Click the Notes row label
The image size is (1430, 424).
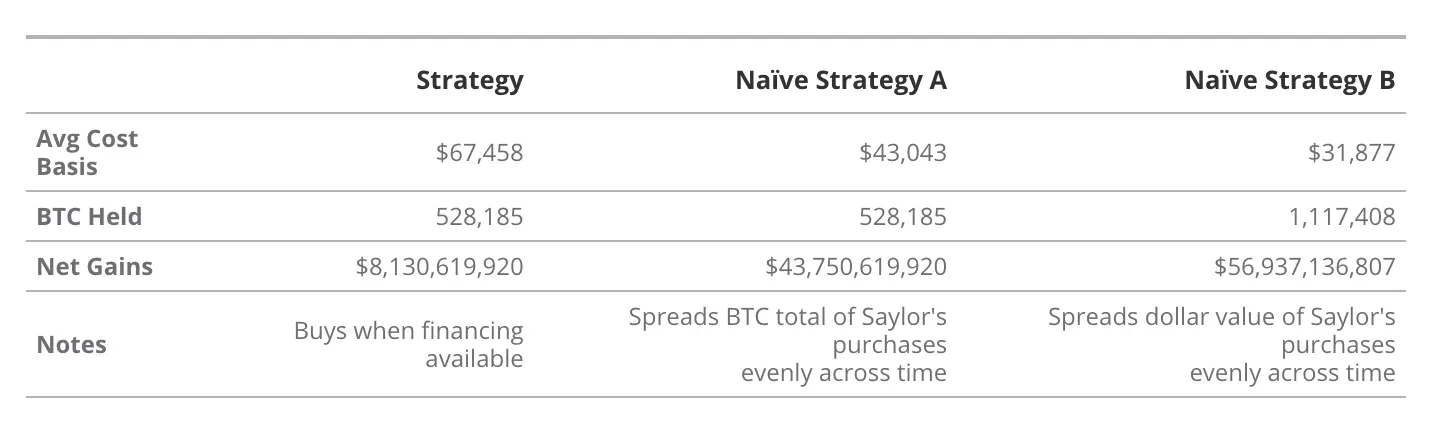(71, 345)
